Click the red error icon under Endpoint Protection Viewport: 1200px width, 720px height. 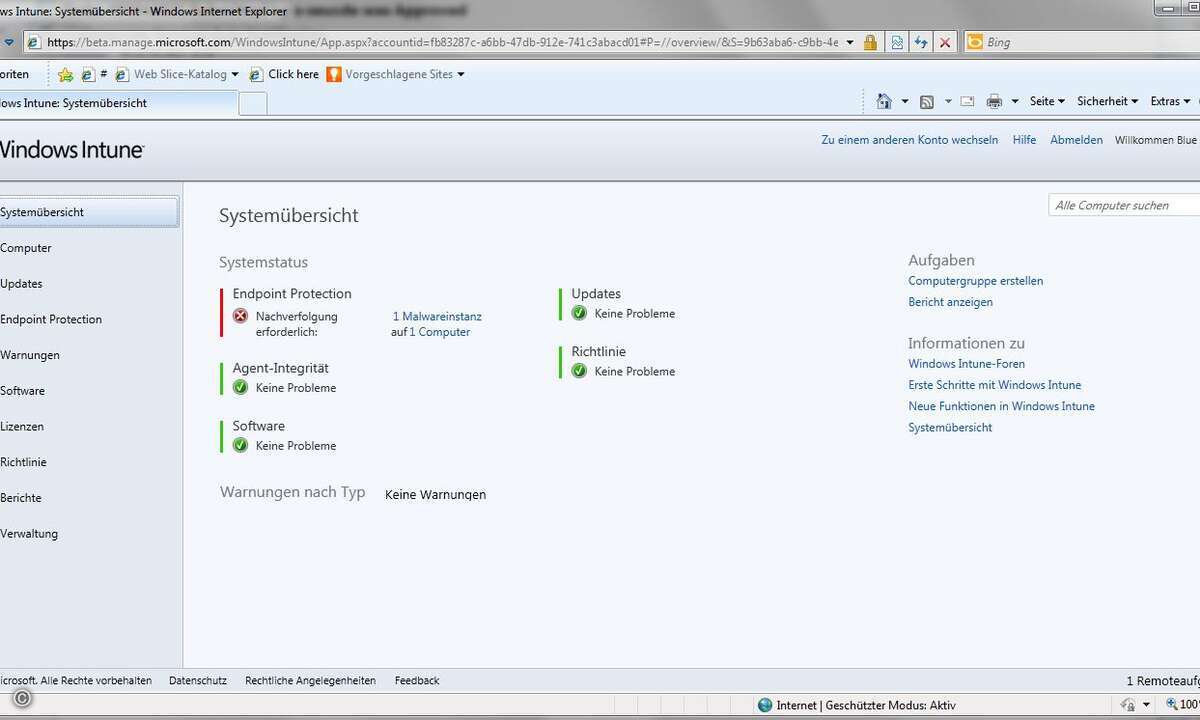[240, 316]
